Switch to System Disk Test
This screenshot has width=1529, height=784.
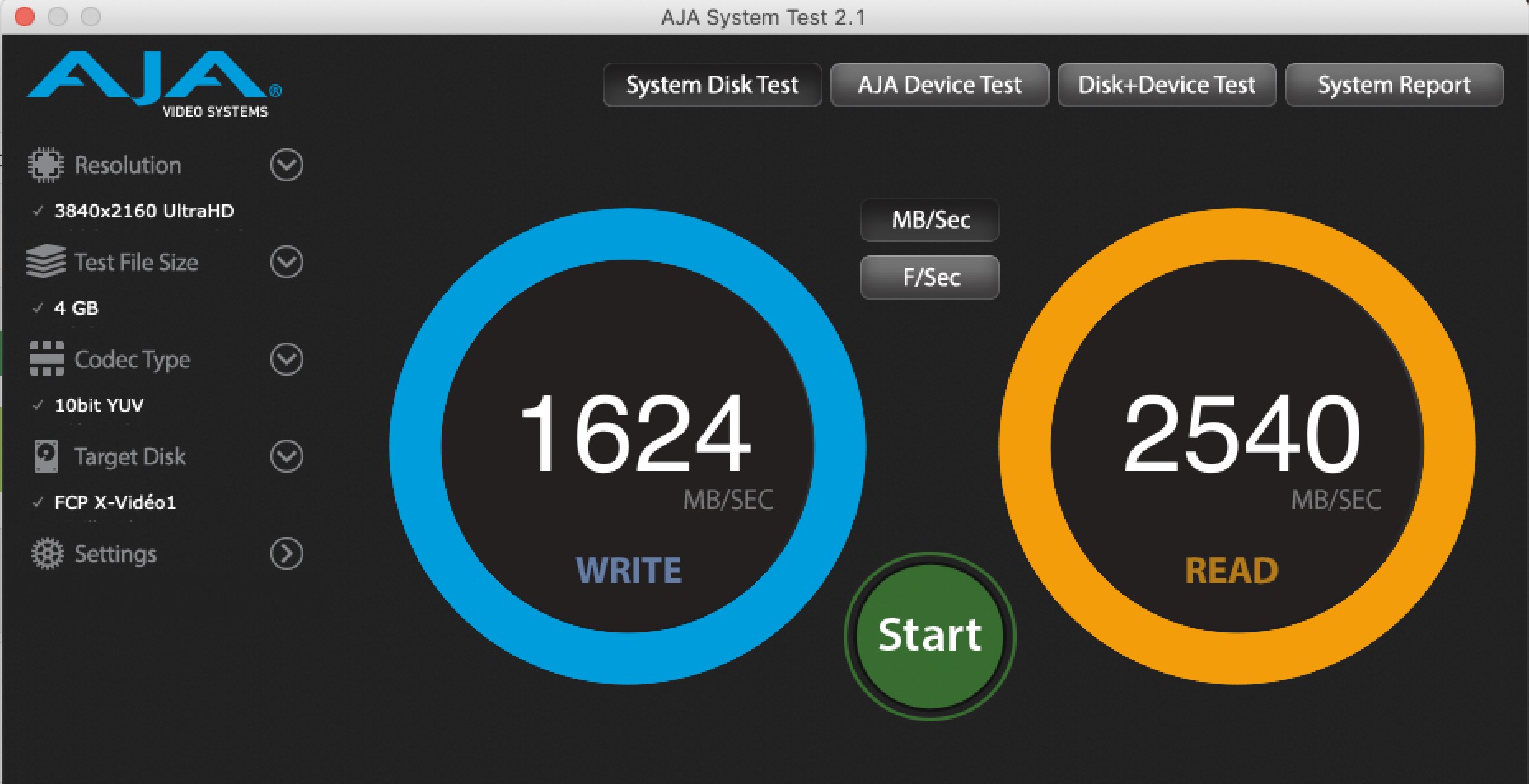tap(713, 85)
